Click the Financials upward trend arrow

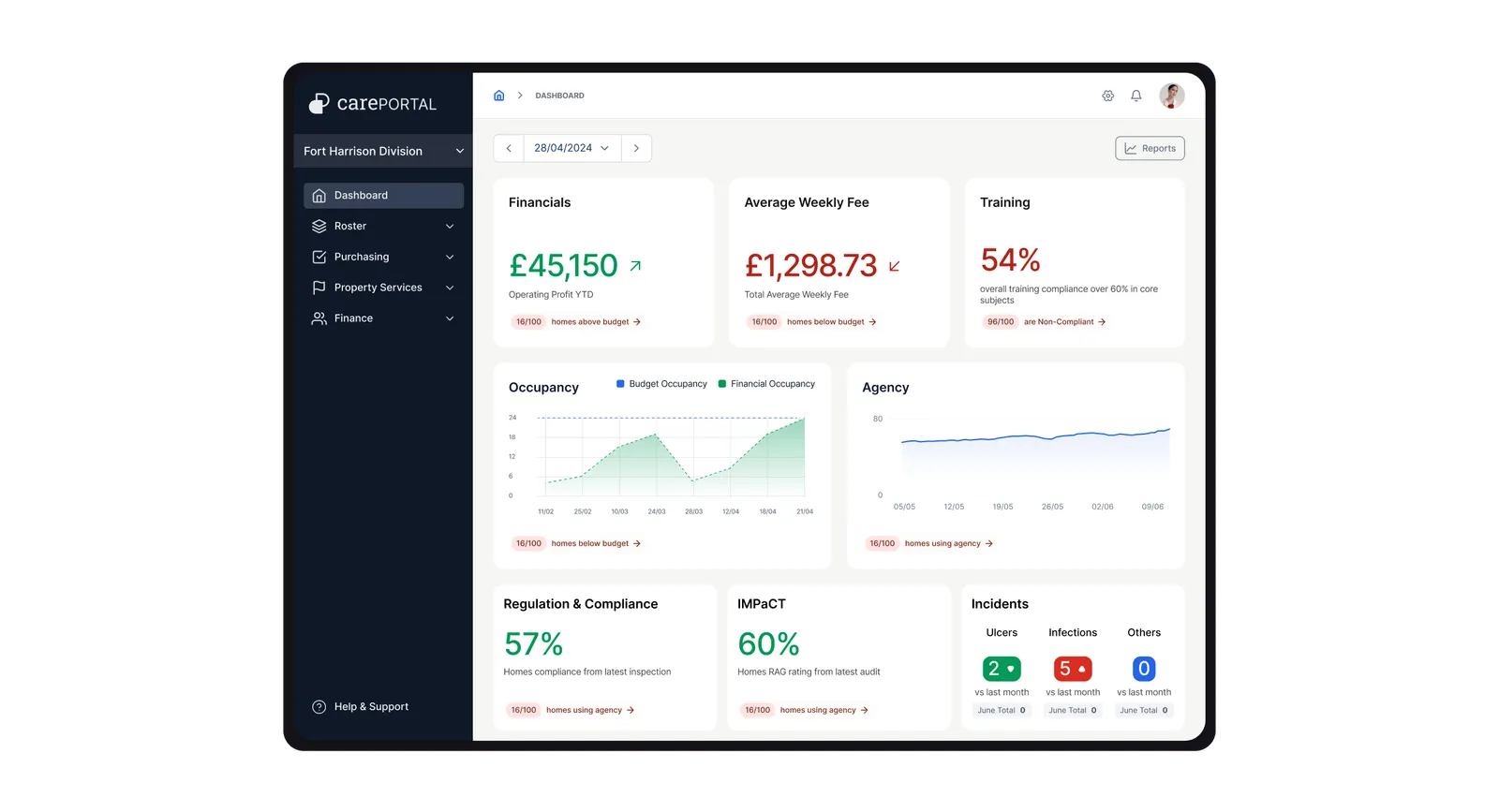636,266
